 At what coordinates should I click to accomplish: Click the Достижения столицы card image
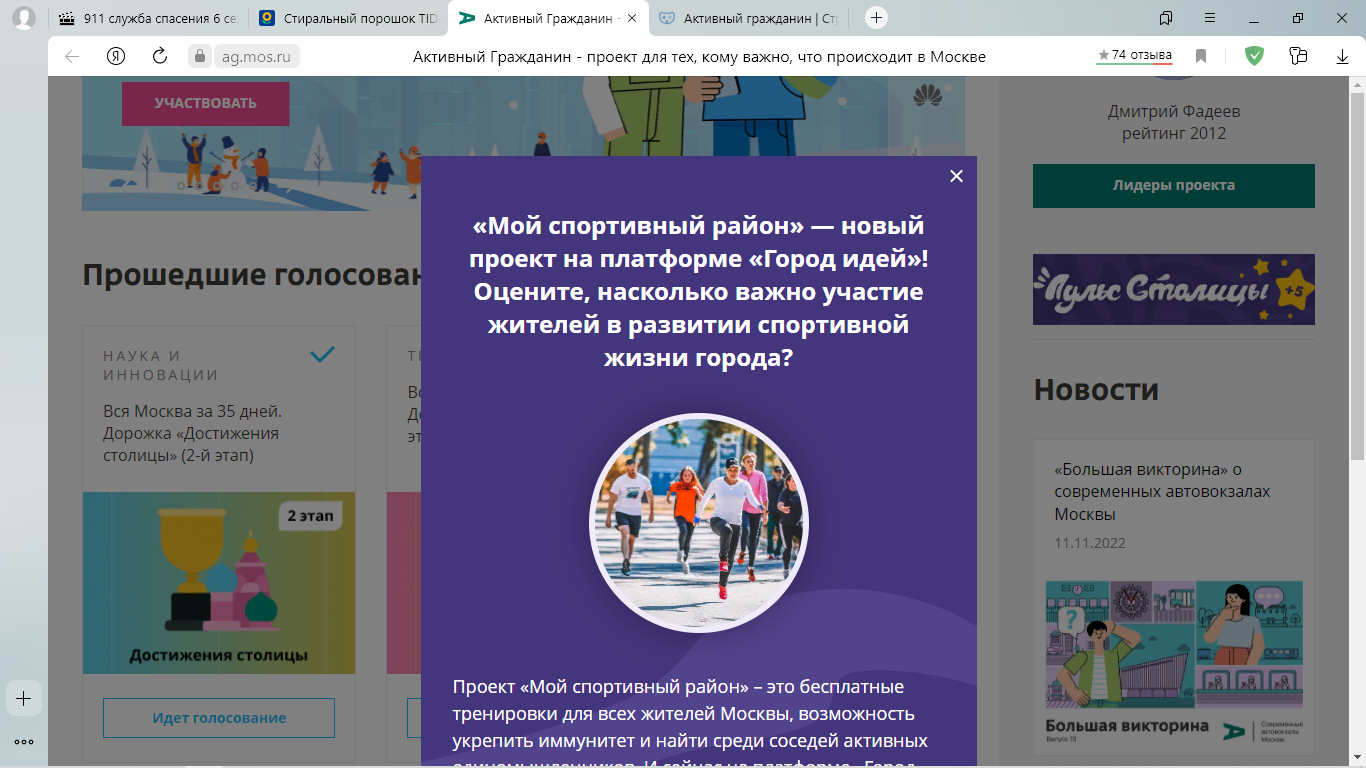(219, 582)
